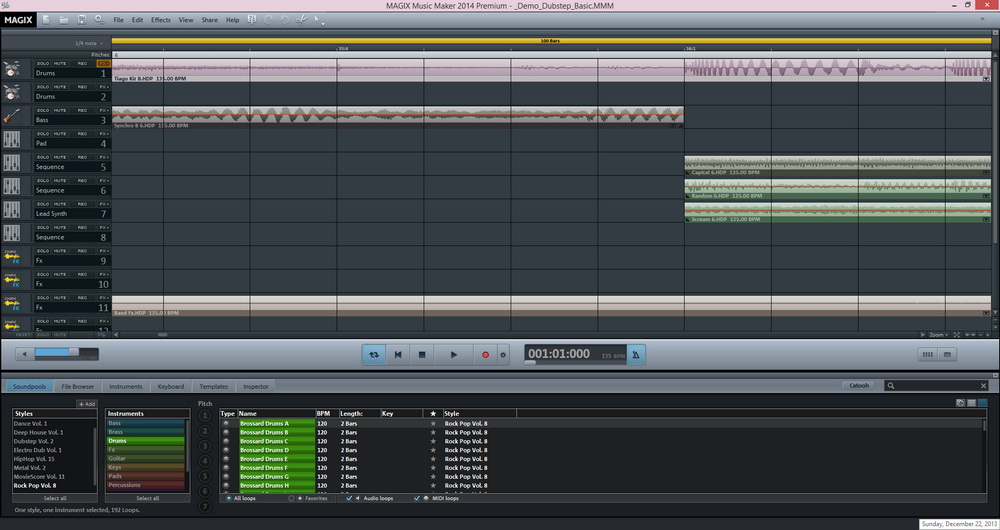The height and width of the screenshot is (530, 1000).
Task: Open the mouse mode pointer tool
Action: 319,20
